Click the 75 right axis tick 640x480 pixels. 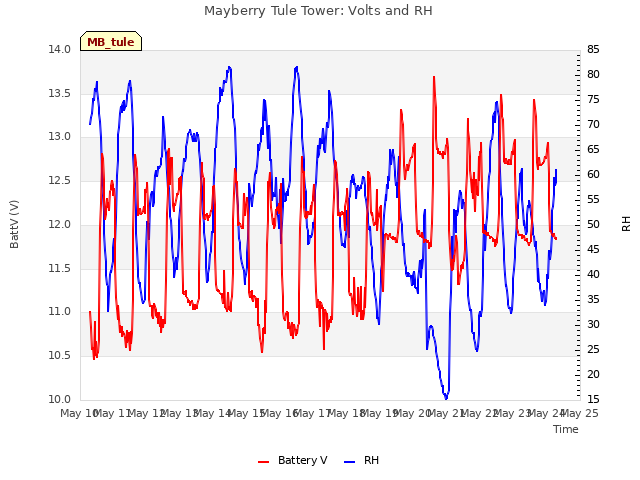(593, 100)
